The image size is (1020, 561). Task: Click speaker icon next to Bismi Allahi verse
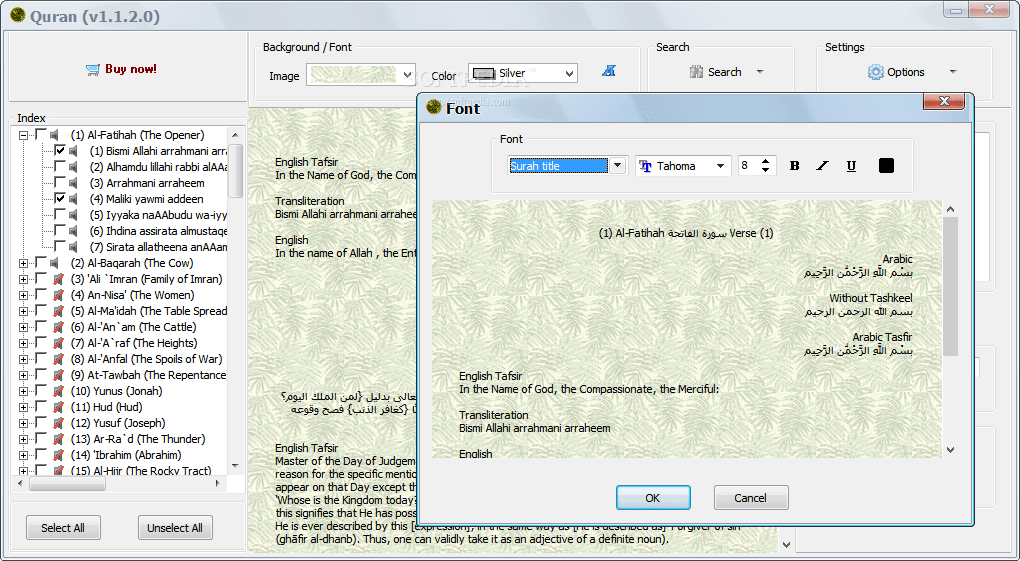pyautogui.click(x=74, y=151)
